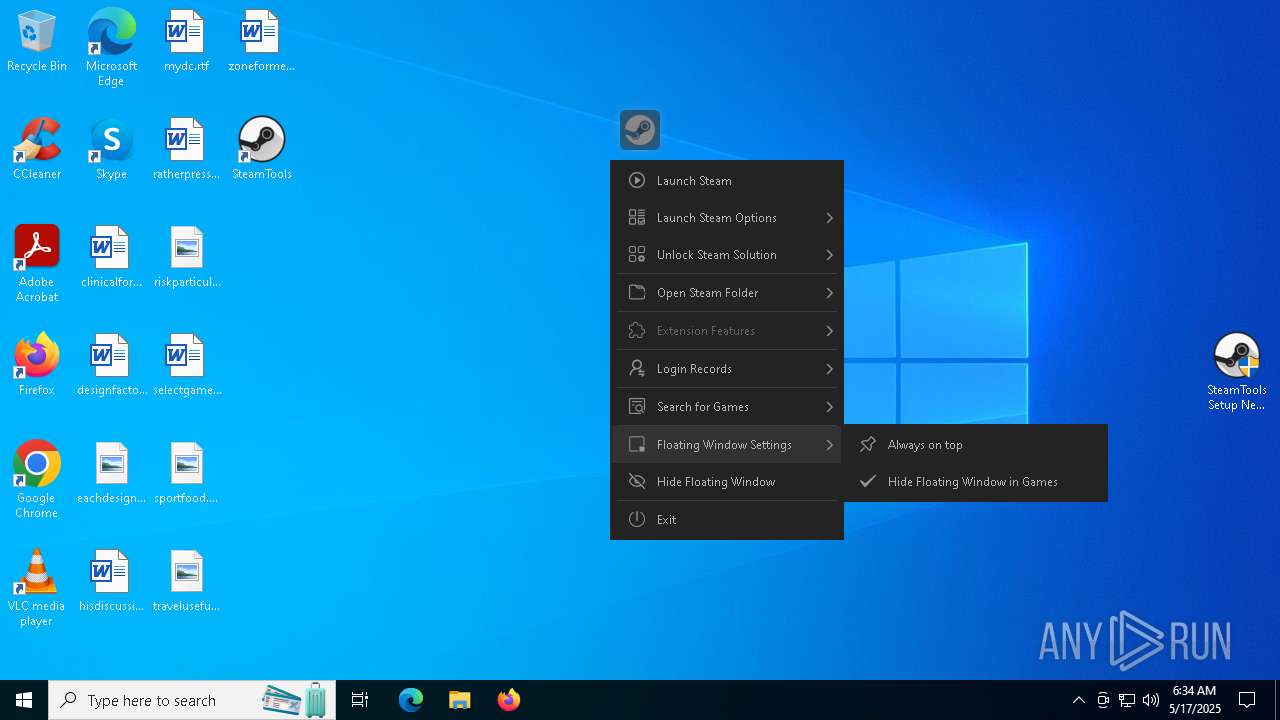Click the volume speaker tray icon

coord(1150,700)
